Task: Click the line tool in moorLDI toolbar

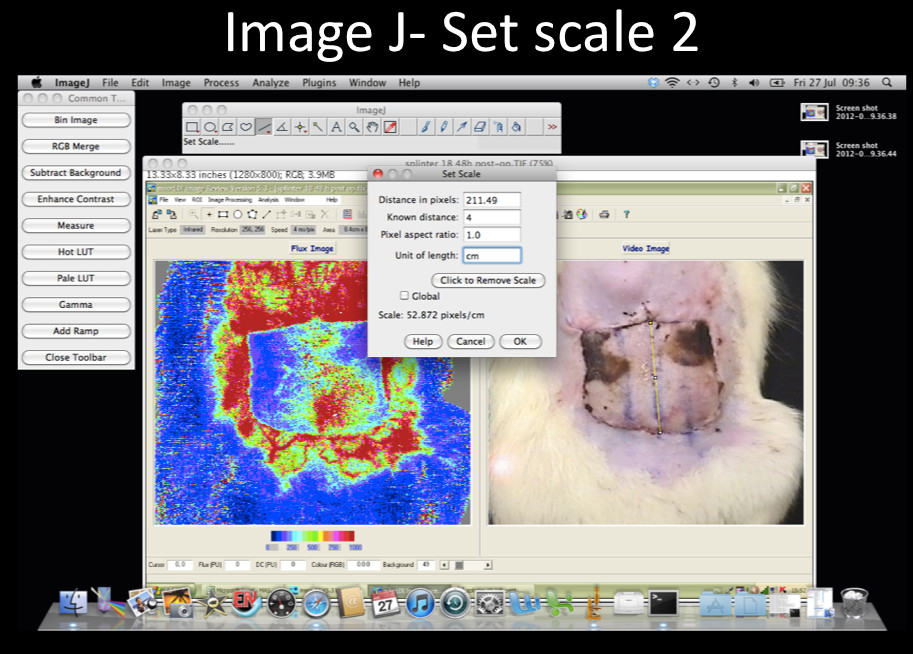Action: click(267, 214)
